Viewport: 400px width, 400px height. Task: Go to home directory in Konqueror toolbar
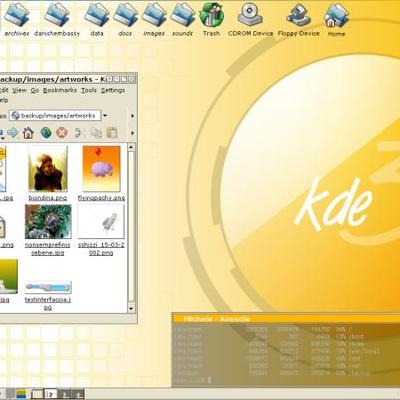point(28,133)
